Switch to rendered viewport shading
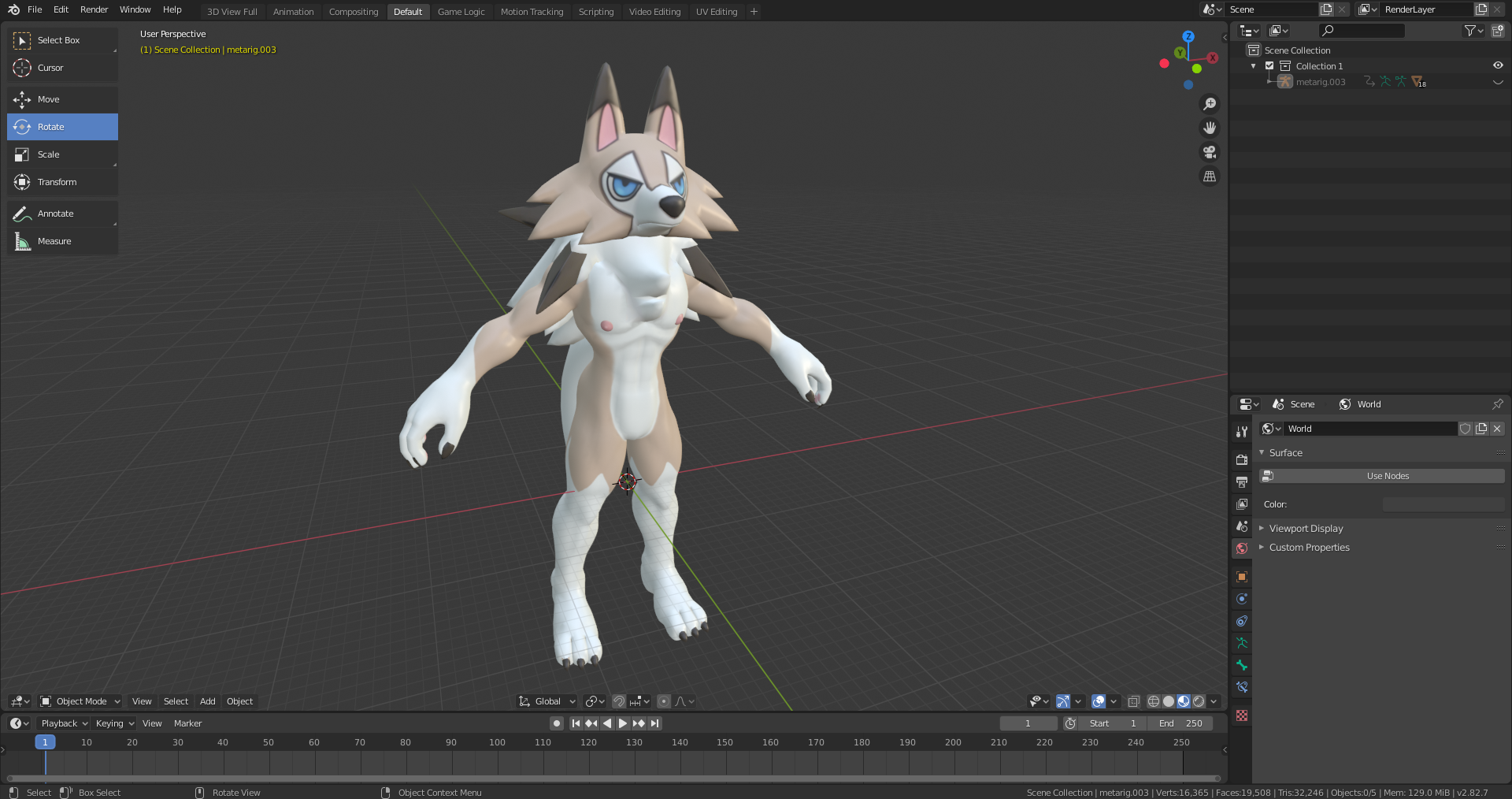This screenshot has width=1512, height=799. [1199, 701]
